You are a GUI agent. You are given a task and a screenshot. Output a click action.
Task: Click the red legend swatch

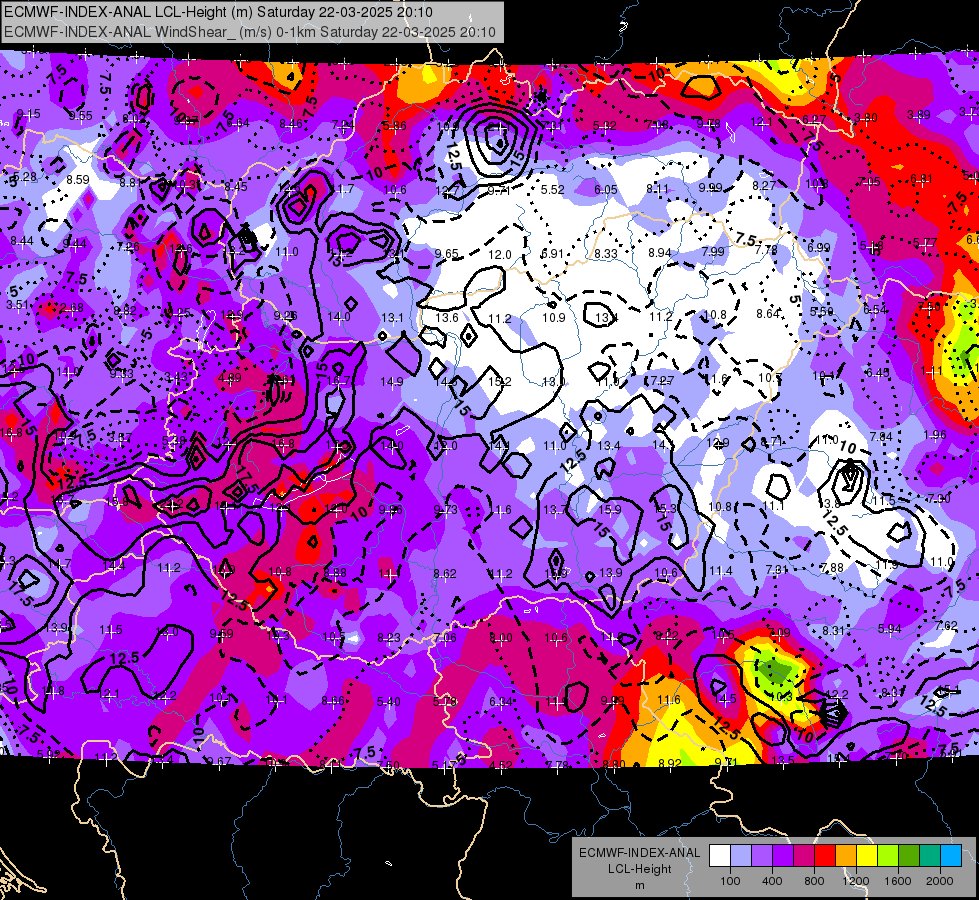[x=825, y=856]
